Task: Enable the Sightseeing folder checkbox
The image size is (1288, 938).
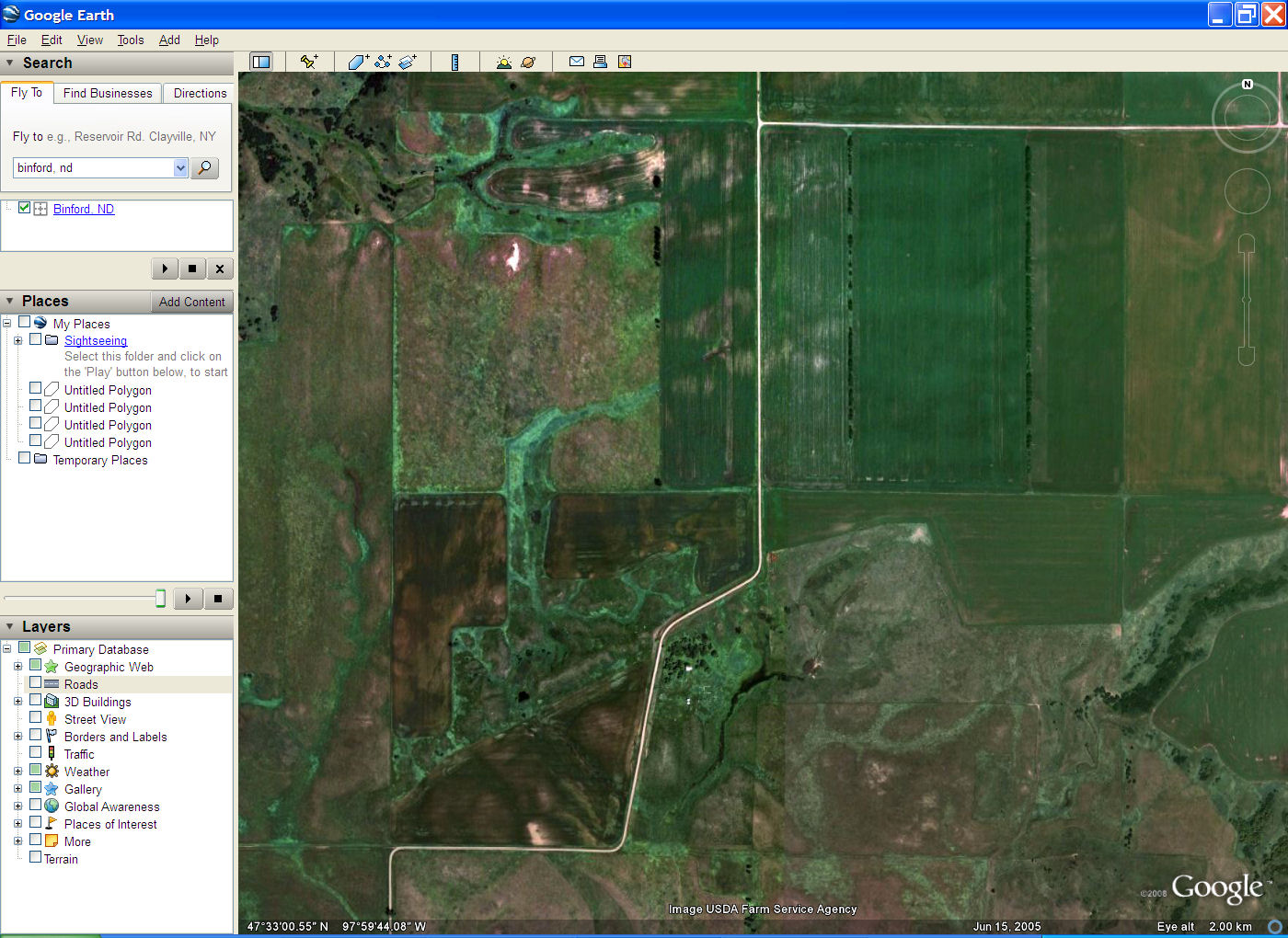Action: (35, 339)
